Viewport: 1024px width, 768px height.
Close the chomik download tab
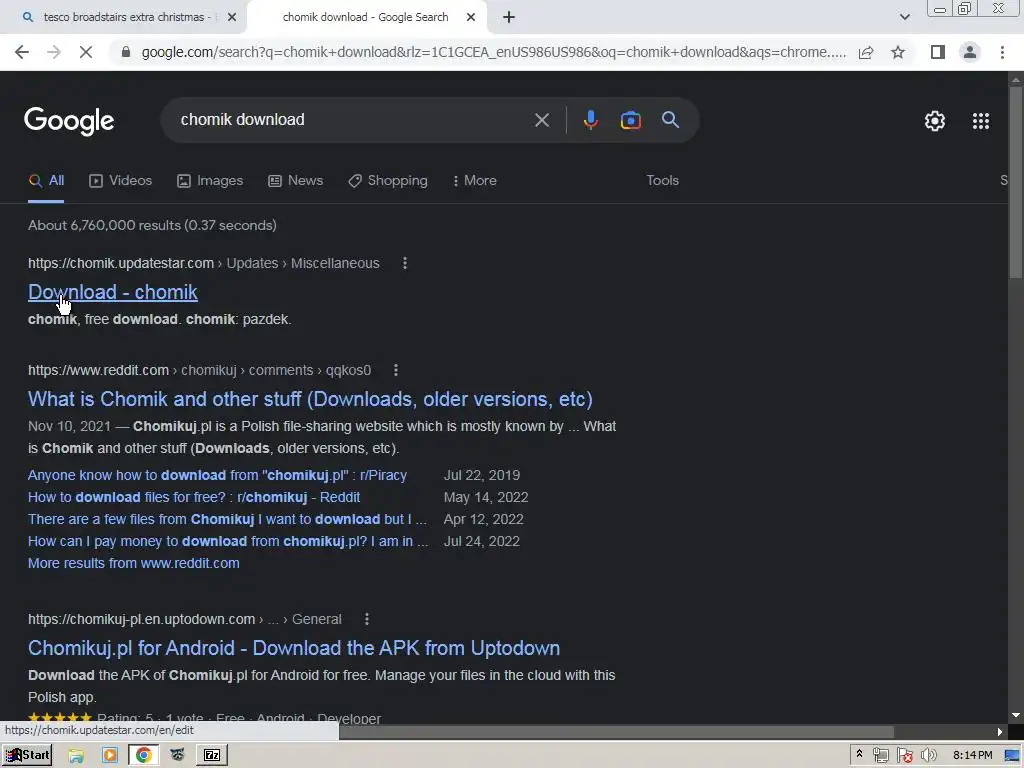tap(471, 18)
